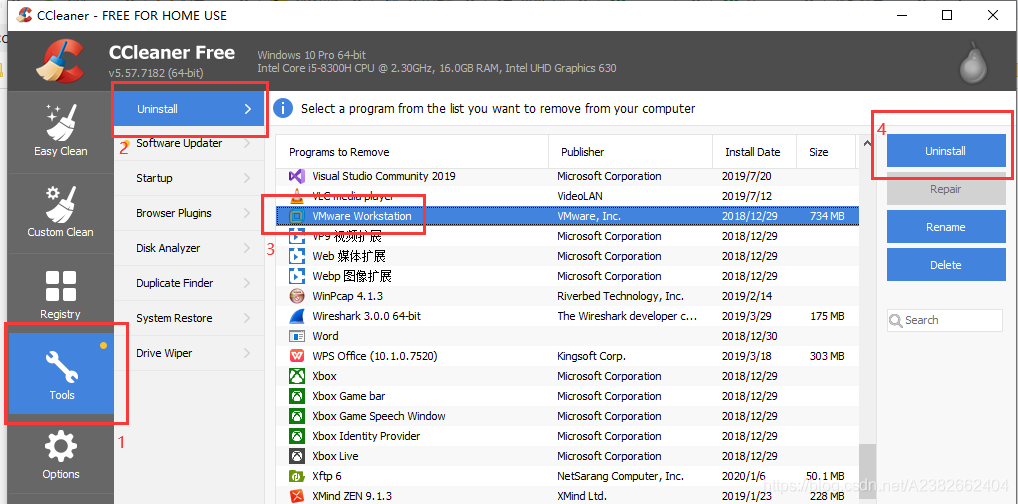
Task: Click the Web 媒体扩展 icon
Action: (296, 256)
